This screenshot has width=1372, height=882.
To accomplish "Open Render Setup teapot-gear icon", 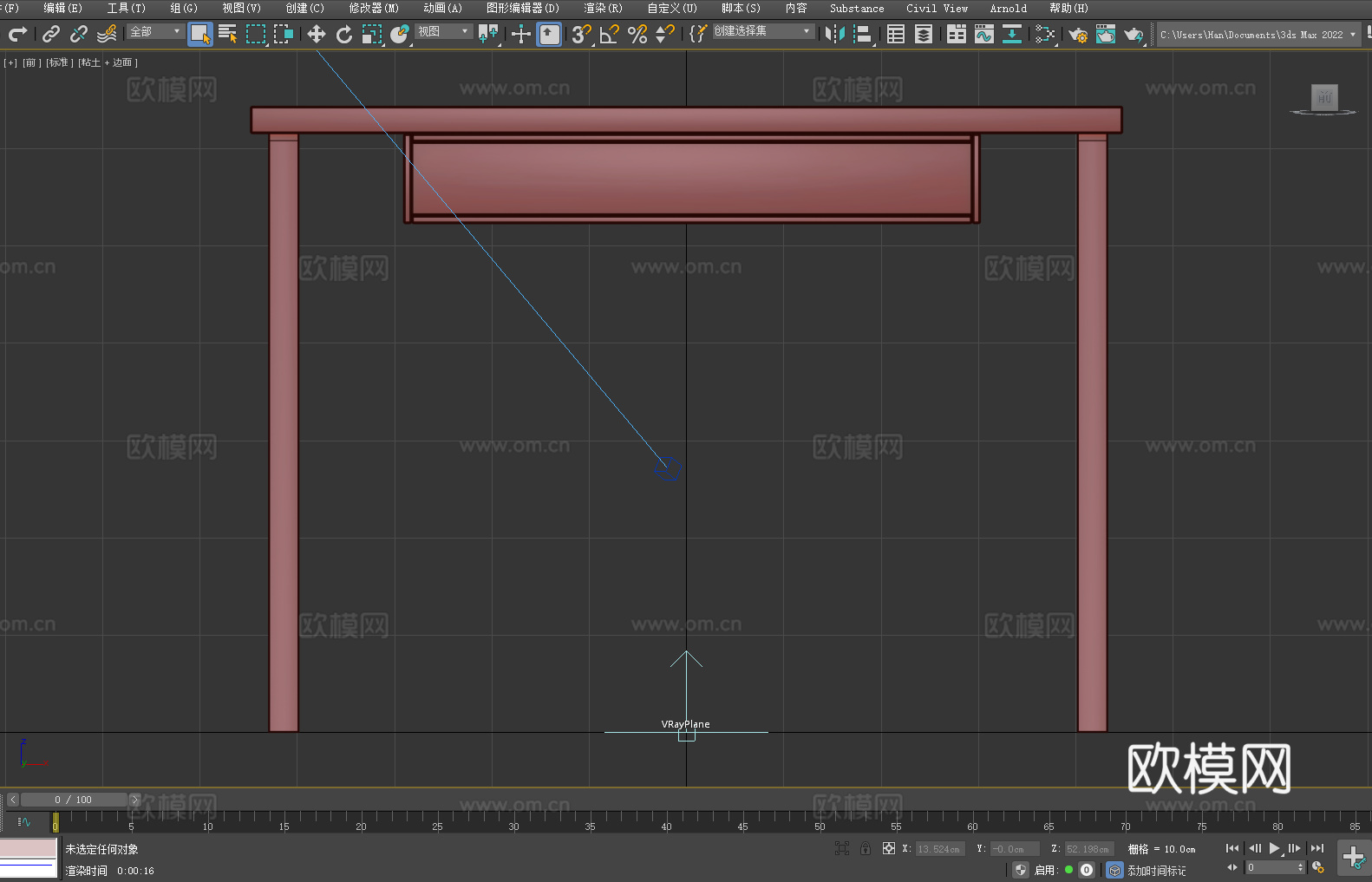I will pyautogui.click(x=1078, y=34).
